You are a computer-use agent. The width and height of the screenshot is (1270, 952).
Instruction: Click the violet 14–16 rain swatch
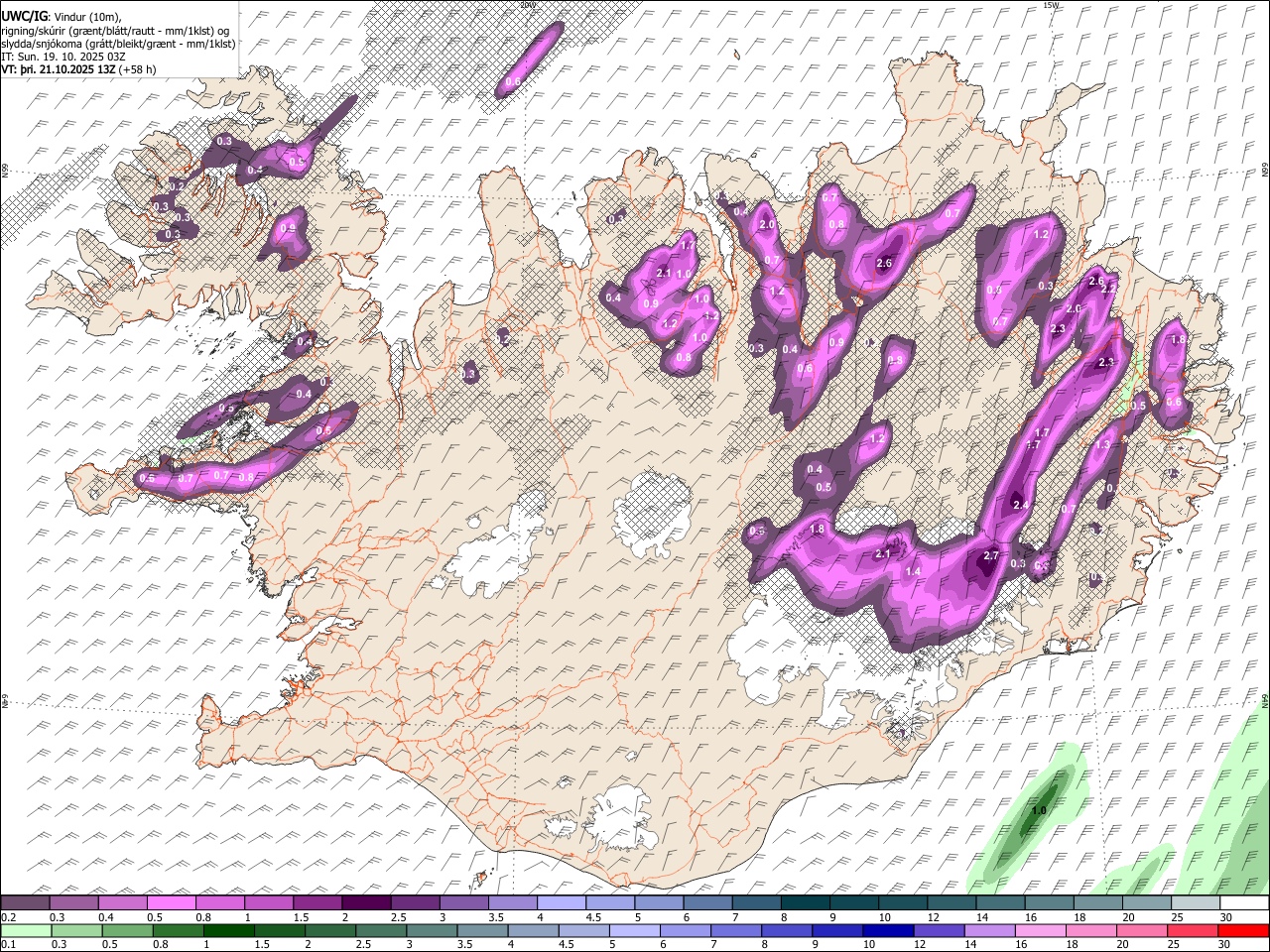(990, 931)
